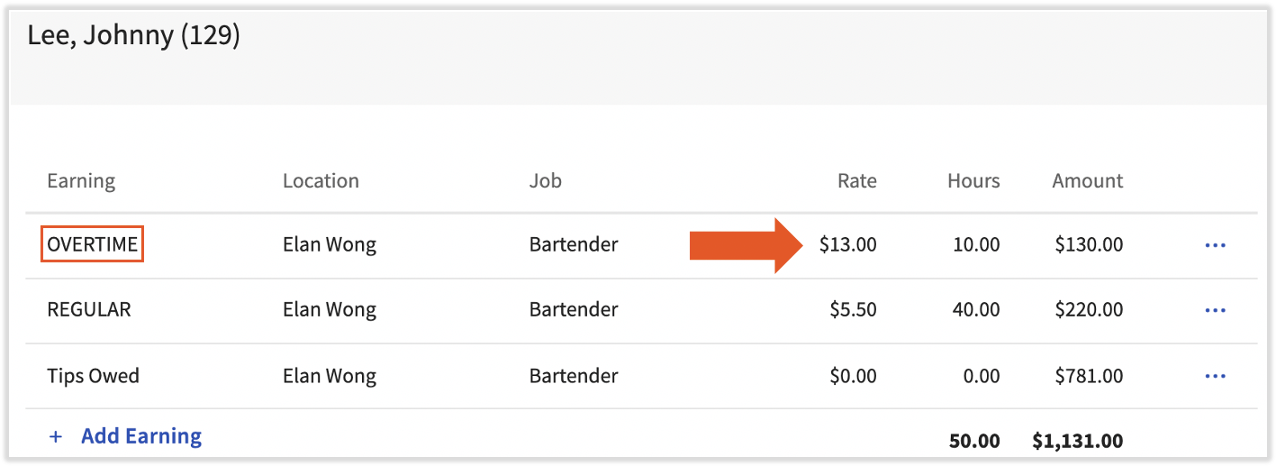Click the Lee, Johnny (129) employee heading
Viewport: 1278px width, 468px height.
(134, 36)
